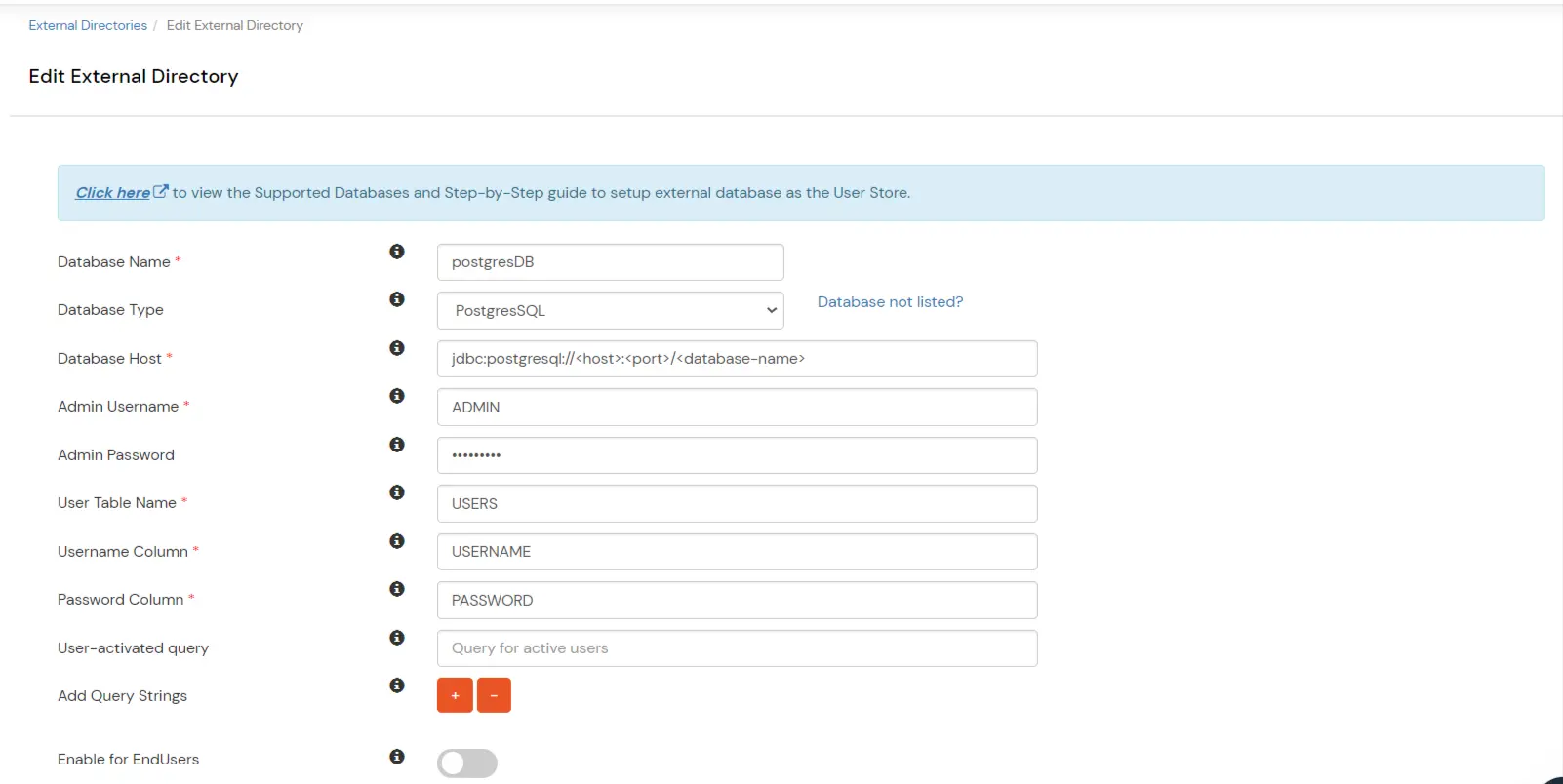Click the Enable for EndUsers info icon
This screenshot has height=784, width=1563.
pos(397,757)
